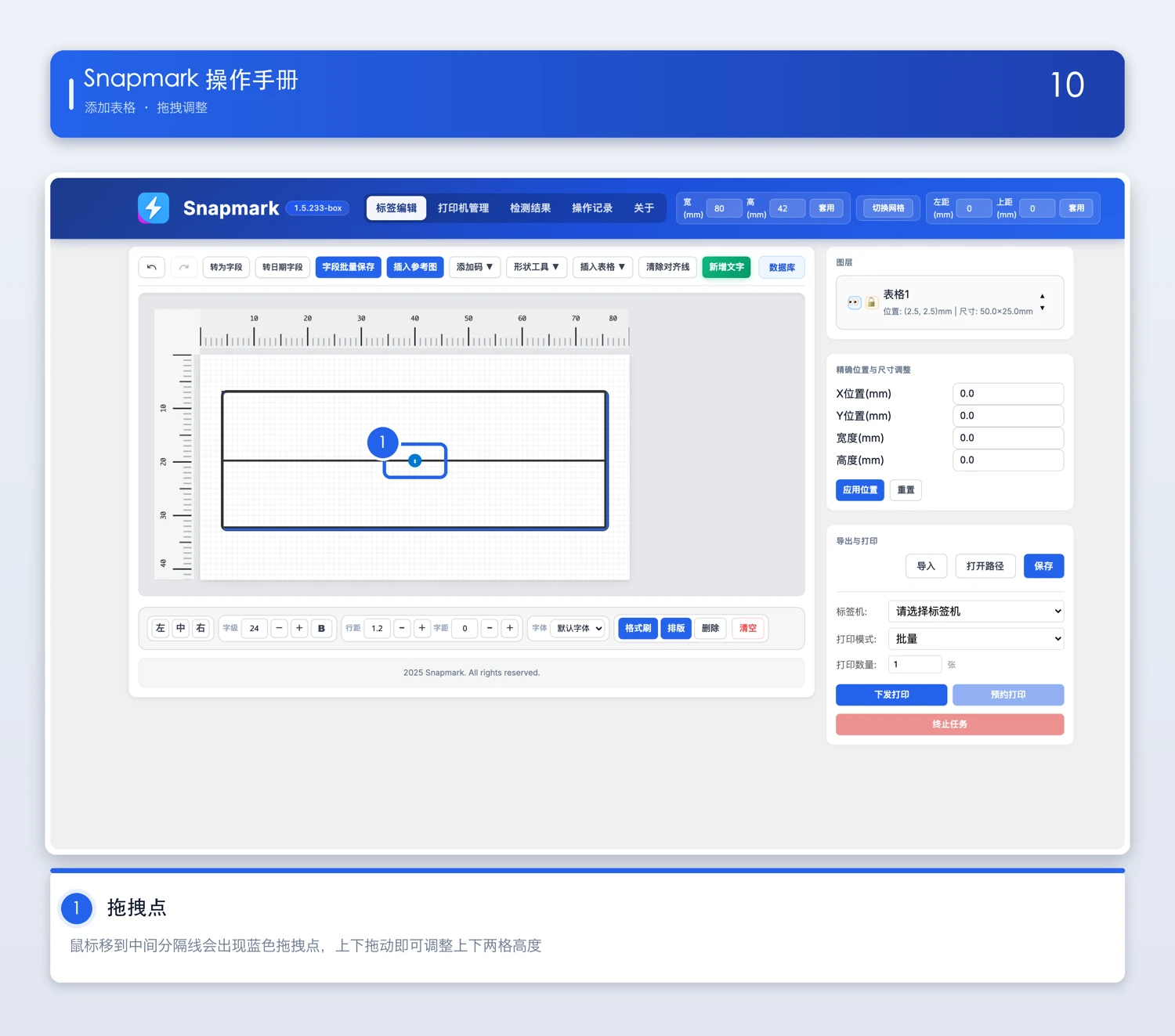This screenshot has width=1175, height=1036.
Task: Click 应用位置 button
Action: point(860,490)
